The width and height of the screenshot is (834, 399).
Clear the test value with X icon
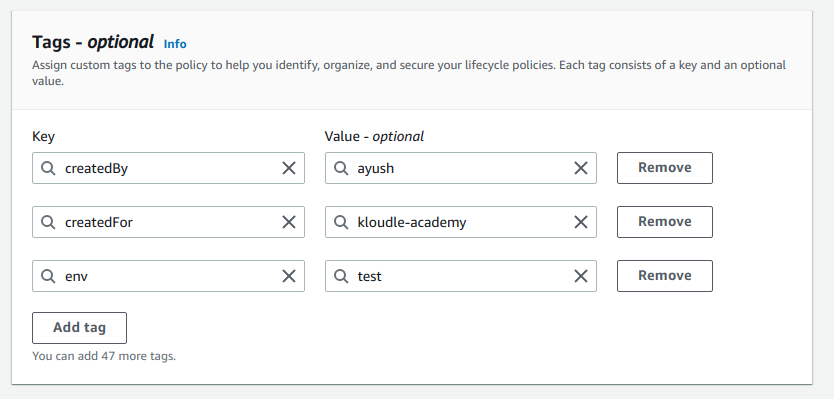click(x=581, y=276)
